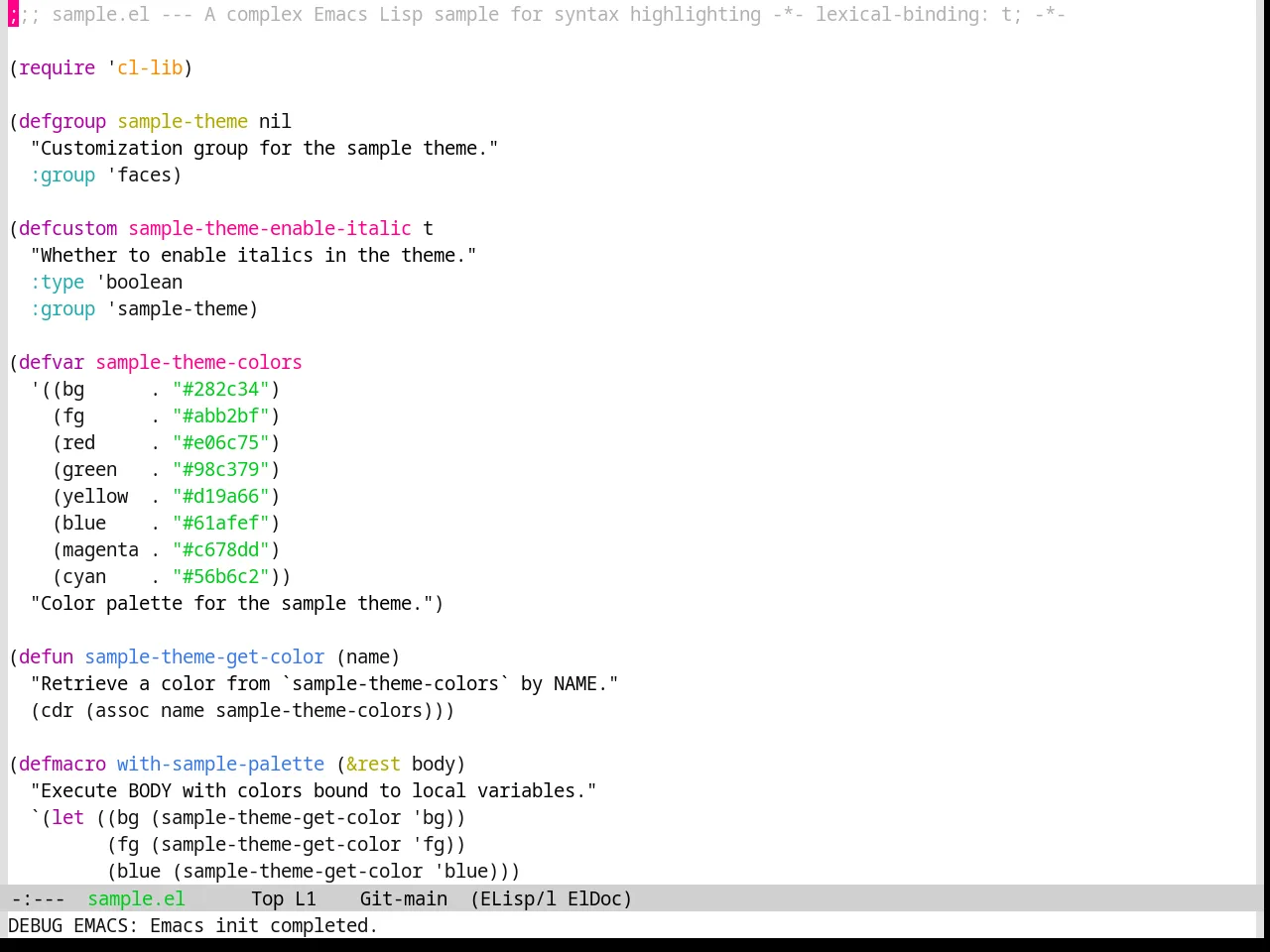Click on 'cl-lib' symbol
1270x952 pixels.
[x=150, y=67]
